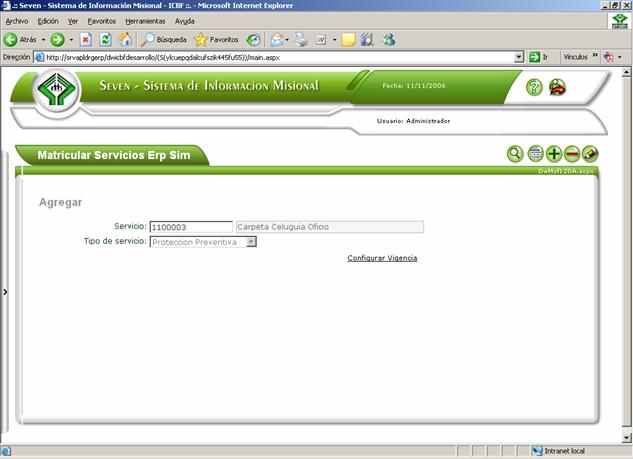
Task: Open help with the question mark icon
Action: tap(535, 87)
